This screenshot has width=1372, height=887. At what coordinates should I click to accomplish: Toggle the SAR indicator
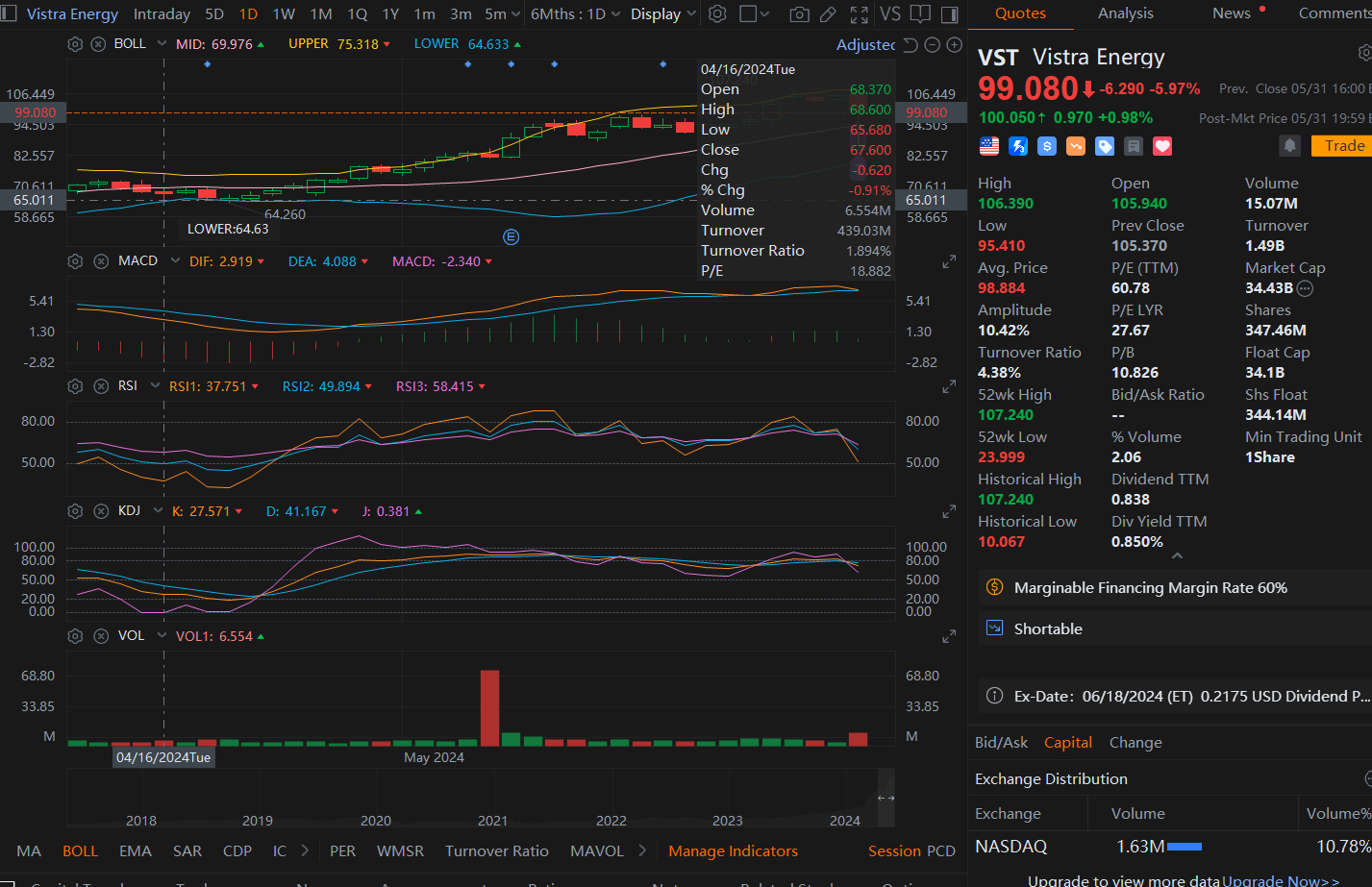[187, 851]
